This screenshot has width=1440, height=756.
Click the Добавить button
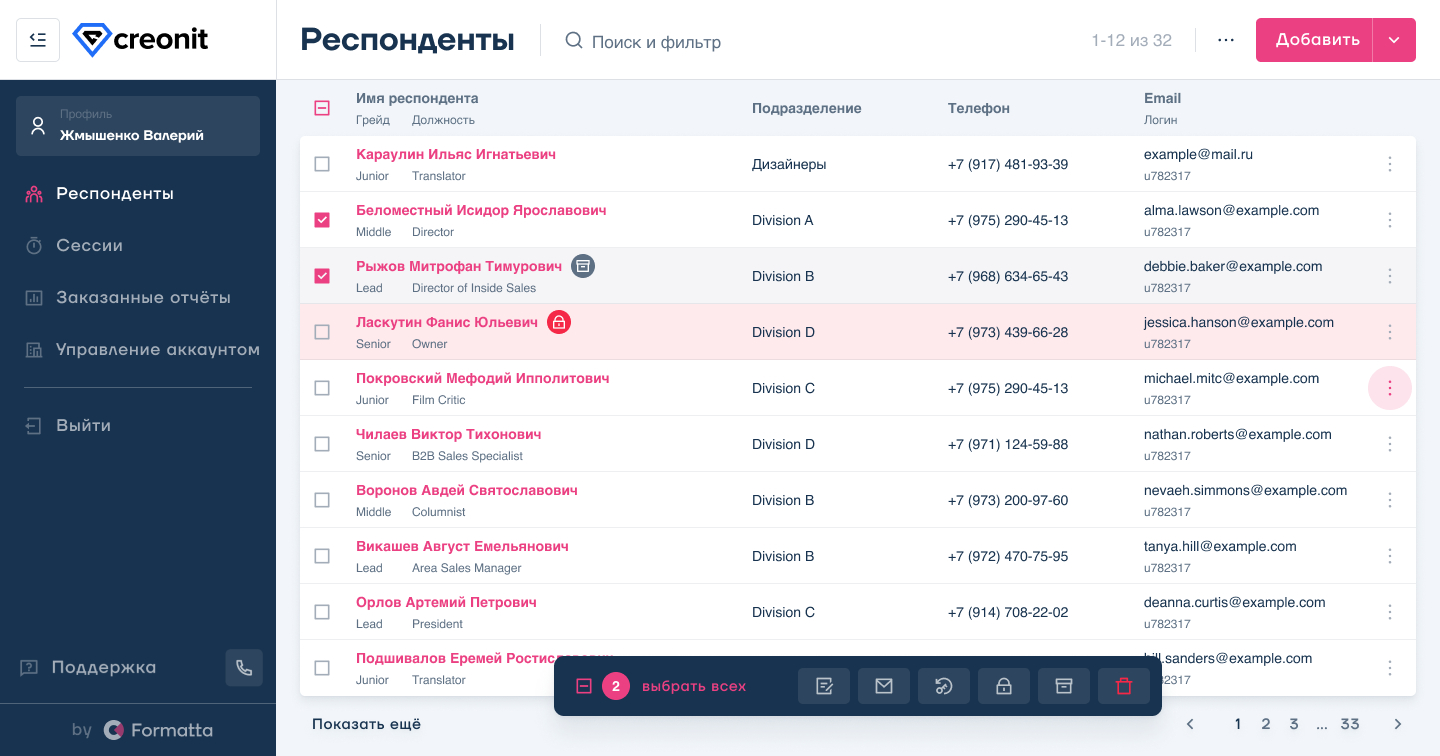[x=1317, y=40]
